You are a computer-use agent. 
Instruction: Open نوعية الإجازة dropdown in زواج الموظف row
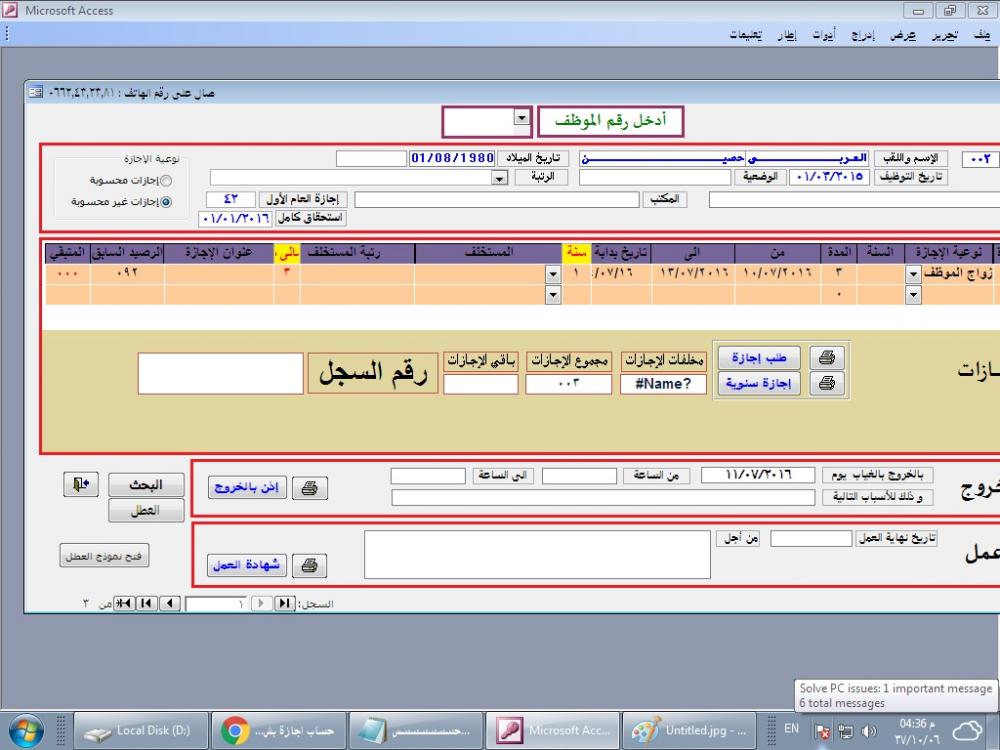(x=913, y=274)
